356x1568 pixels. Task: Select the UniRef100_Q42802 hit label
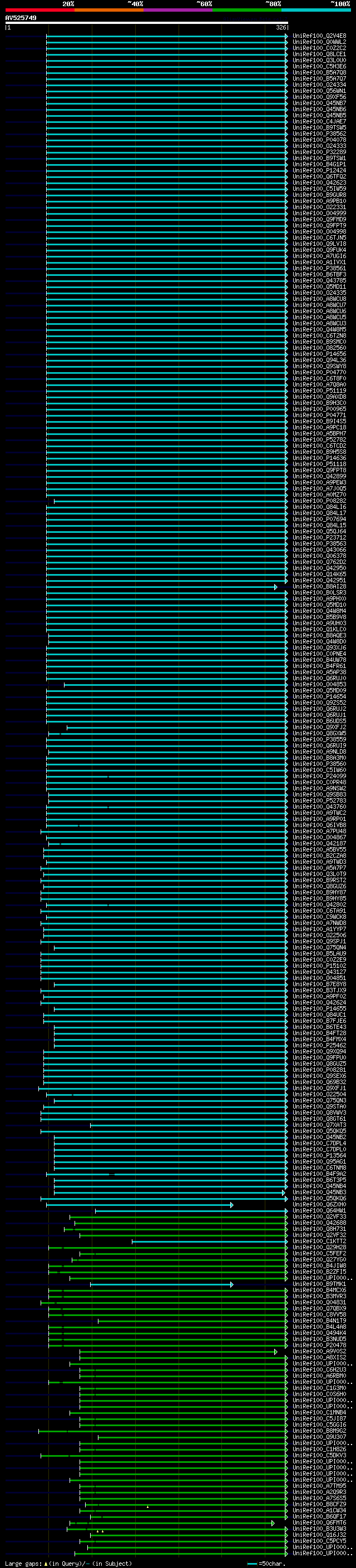319,905
